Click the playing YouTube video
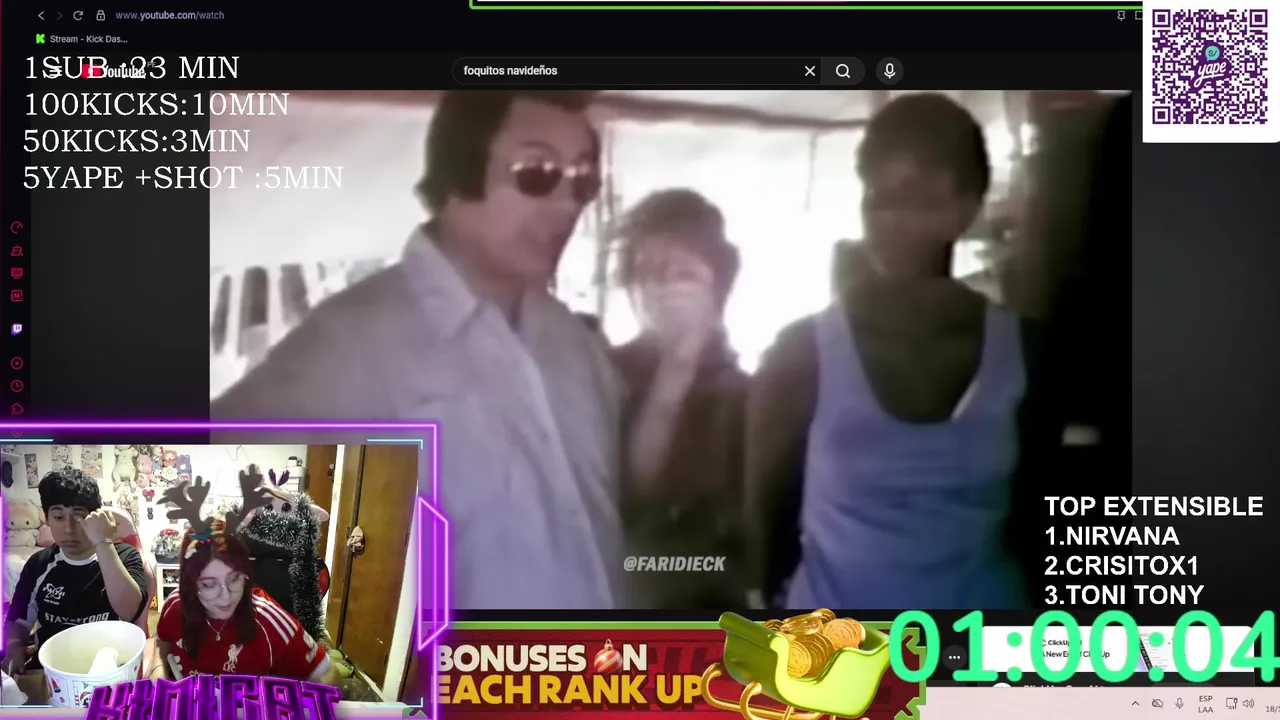 [670, 348]
